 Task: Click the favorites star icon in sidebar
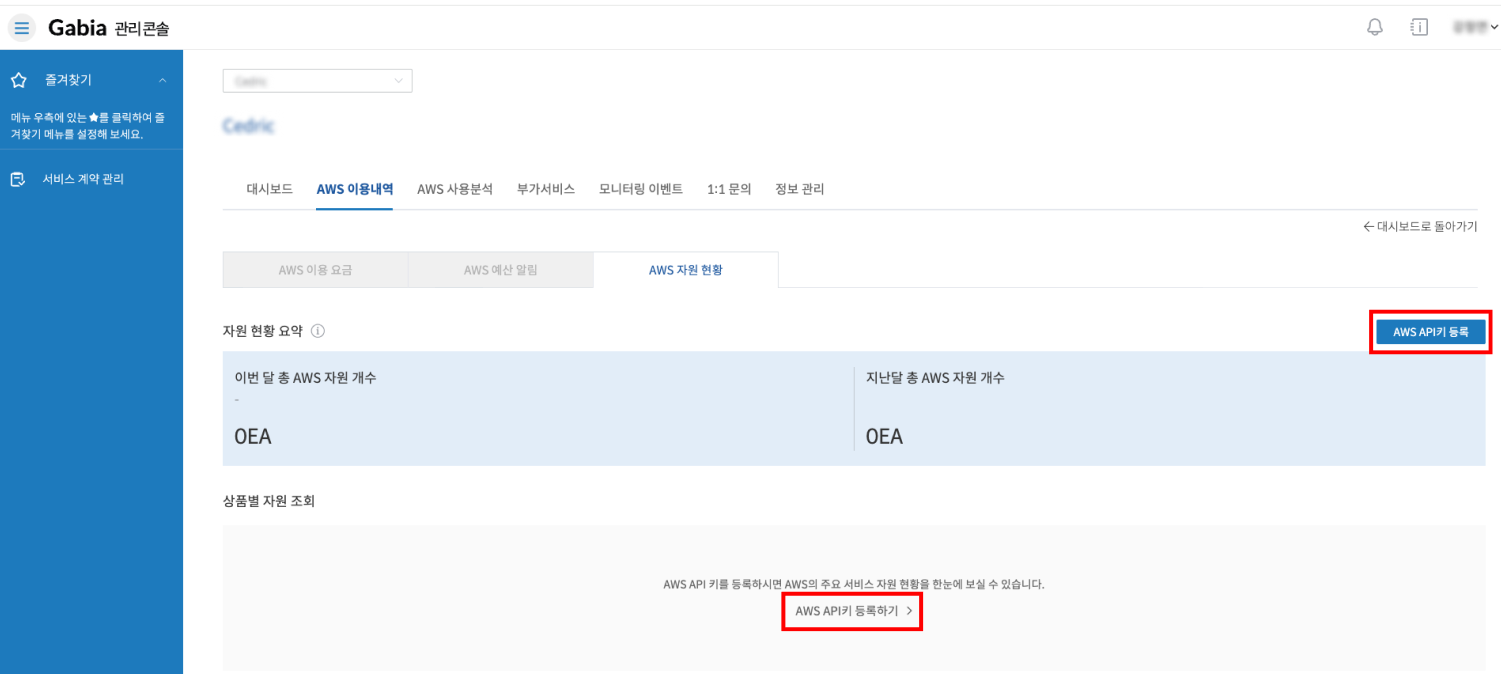click(x=18, y=80)
